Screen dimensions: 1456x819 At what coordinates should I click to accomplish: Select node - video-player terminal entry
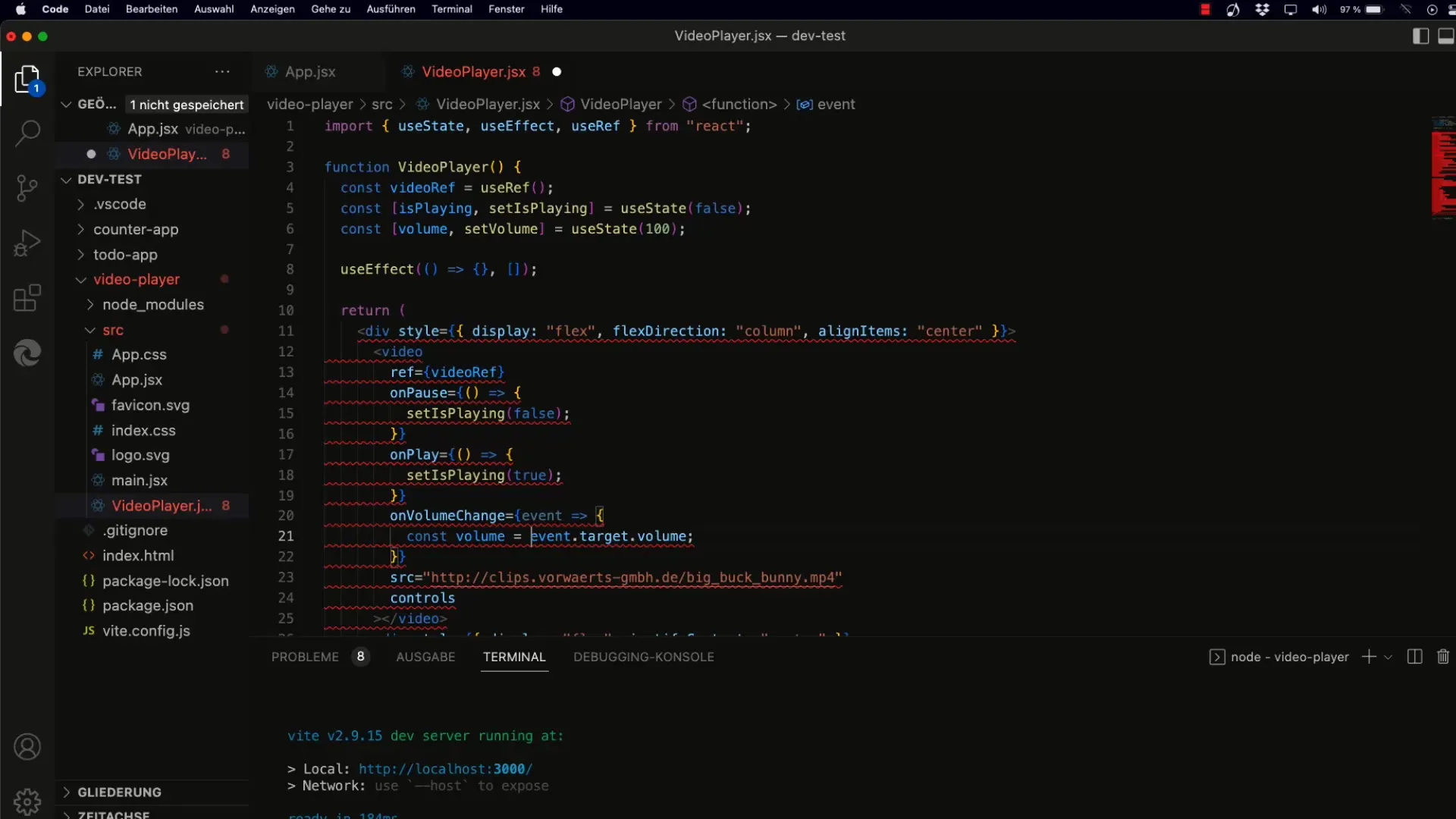pos(1279,657)
